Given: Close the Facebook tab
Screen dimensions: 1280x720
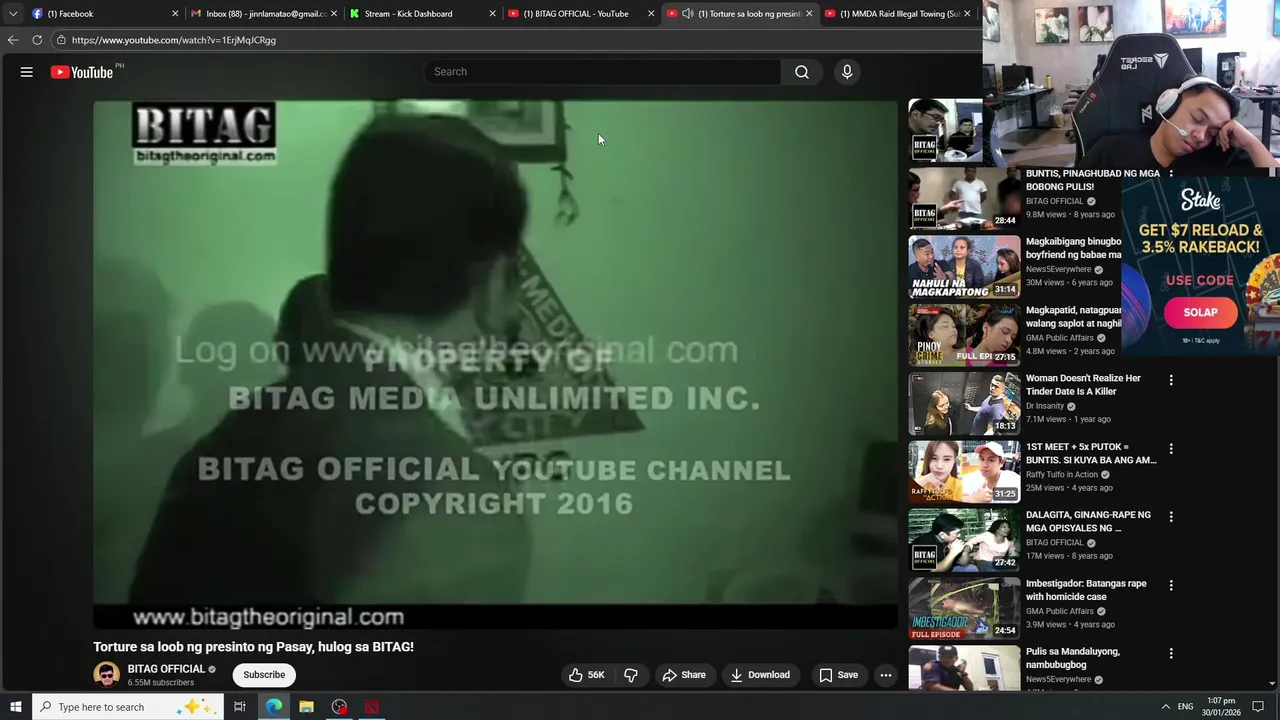Looking at the screenshot, I should [175, 14].
